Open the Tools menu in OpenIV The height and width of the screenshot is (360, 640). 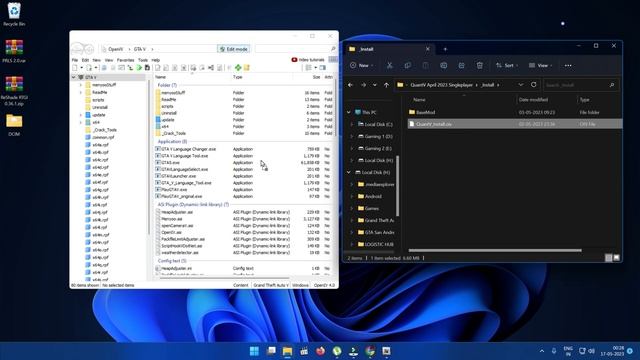[x=143, y=60]
